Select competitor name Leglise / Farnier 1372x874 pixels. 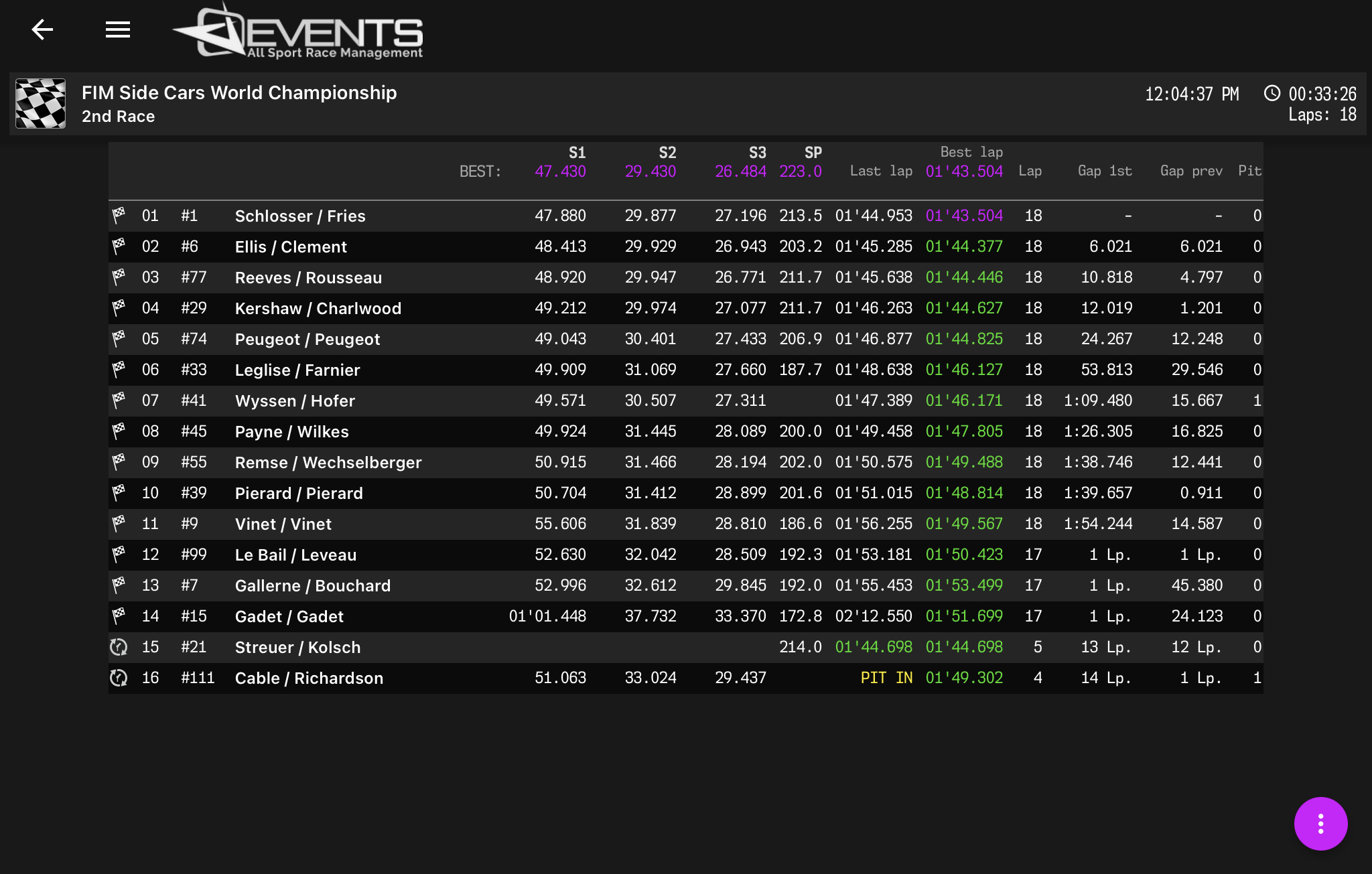point(297,370)
